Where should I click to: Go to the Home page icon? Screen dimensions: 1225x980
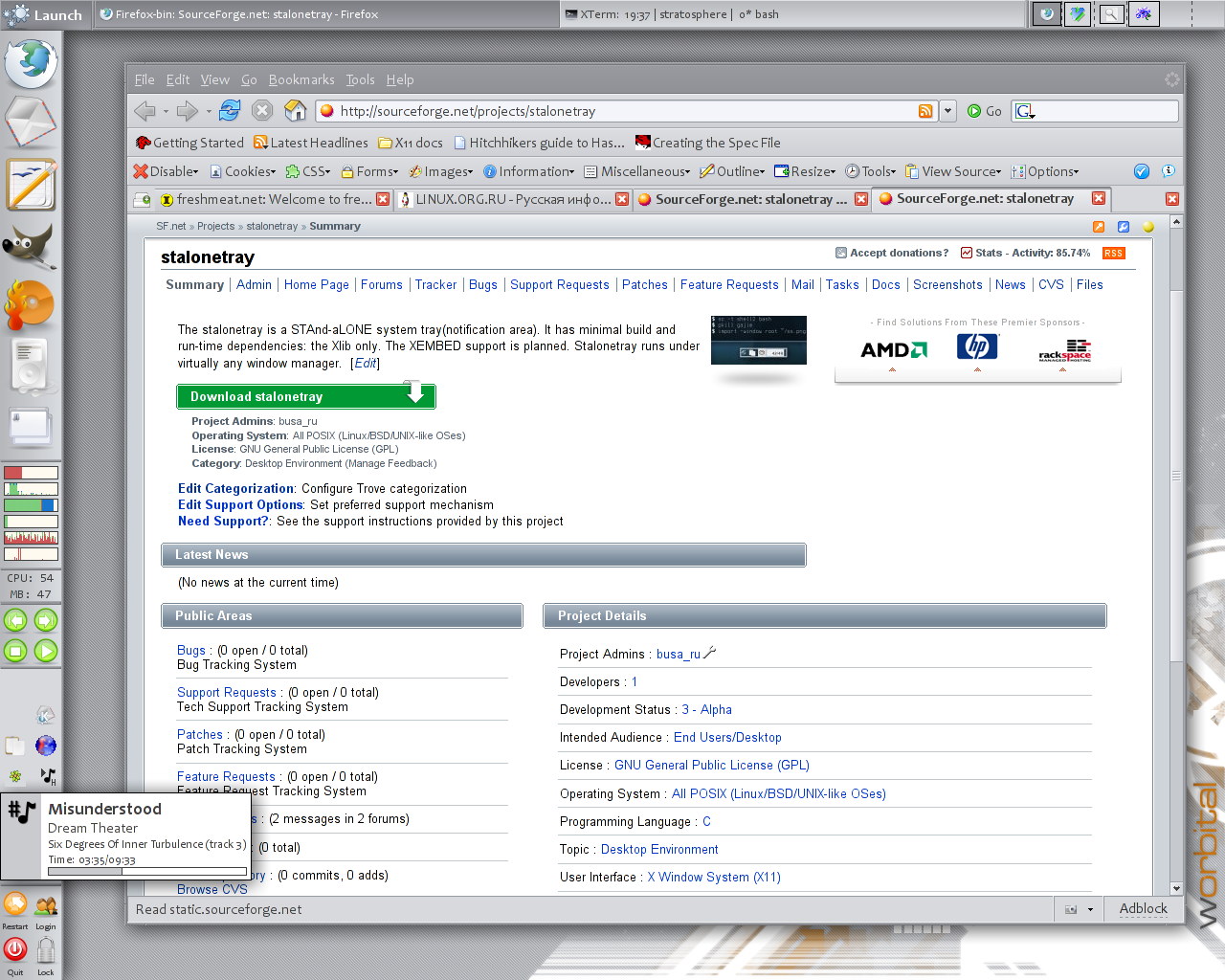296,110
